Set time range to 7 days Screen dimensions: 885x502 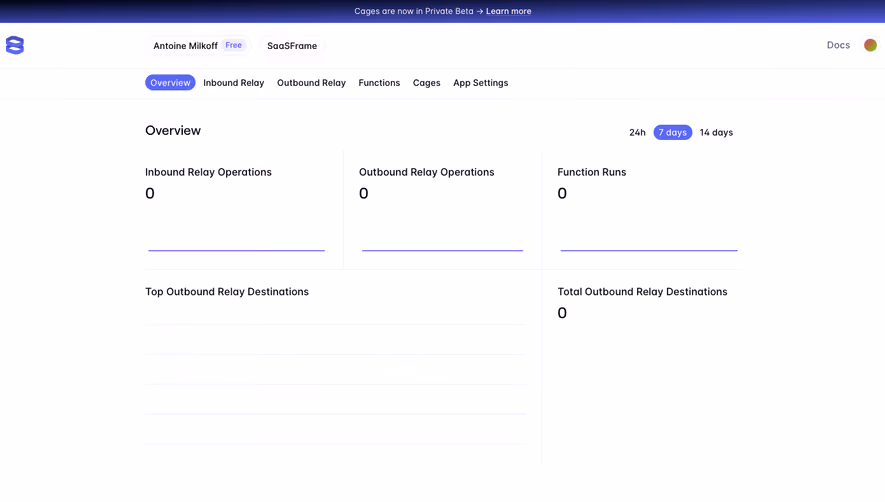[x=672, y=132]
